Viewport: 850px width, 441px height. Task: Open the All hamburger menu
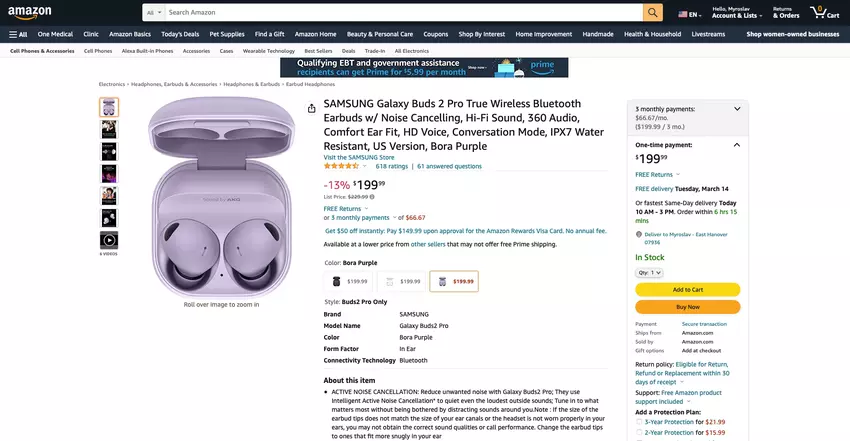tap(18, 34)
